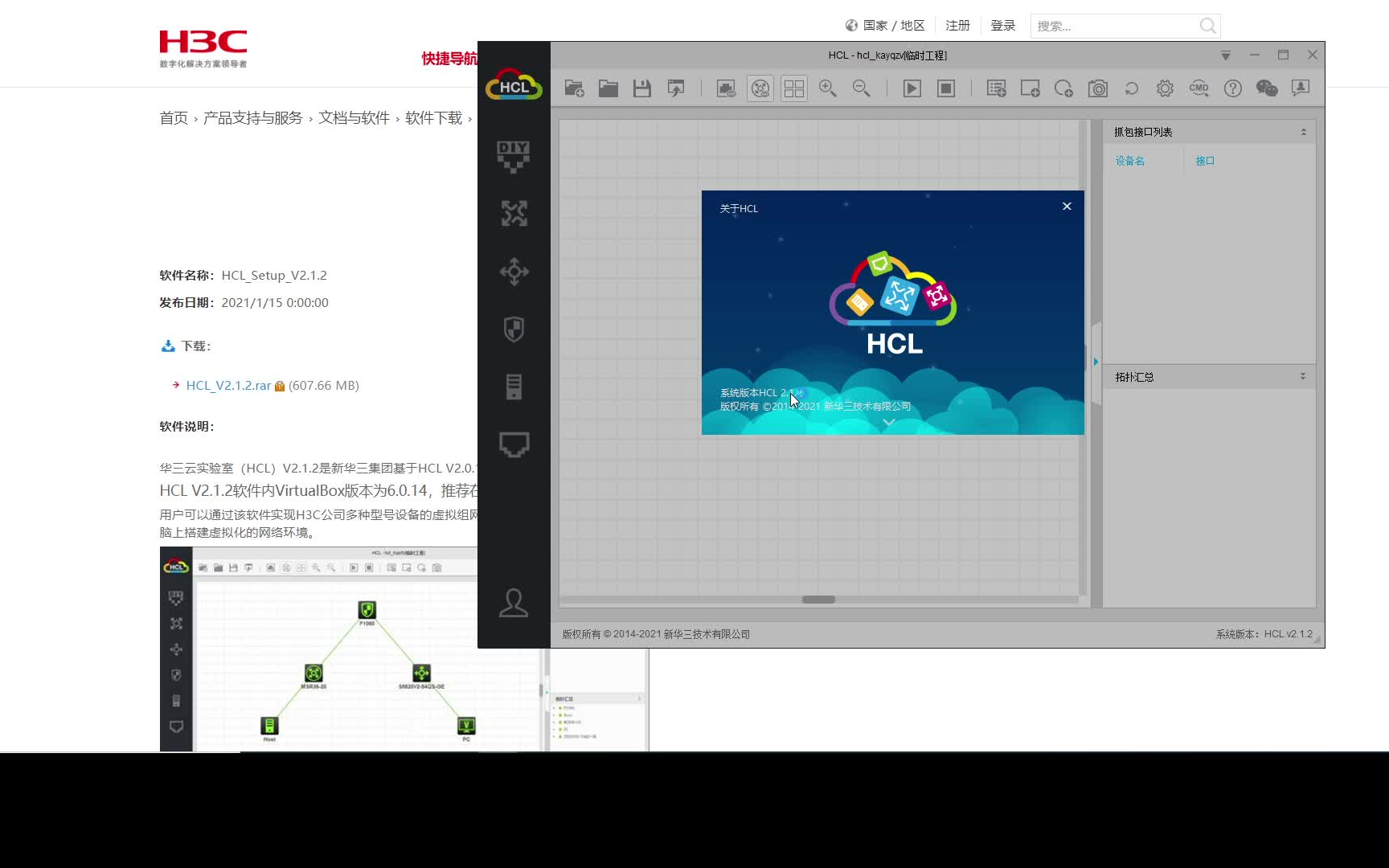Click 登录 login link
The height and width of the screenshot is (868, 1389).
[x=1003, y=26]
